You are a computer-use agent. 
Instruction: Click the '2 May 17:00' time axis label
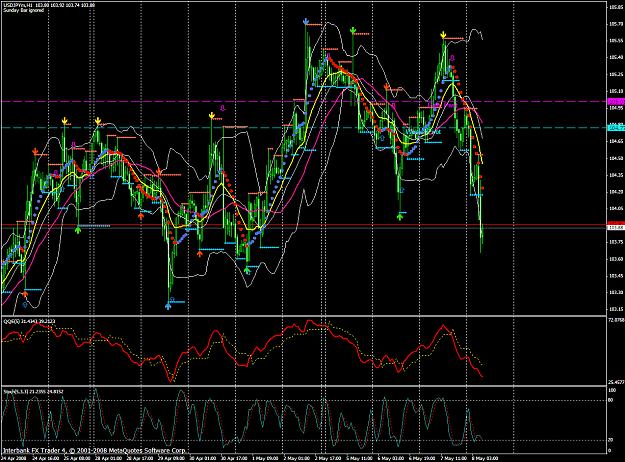(328, 458)
